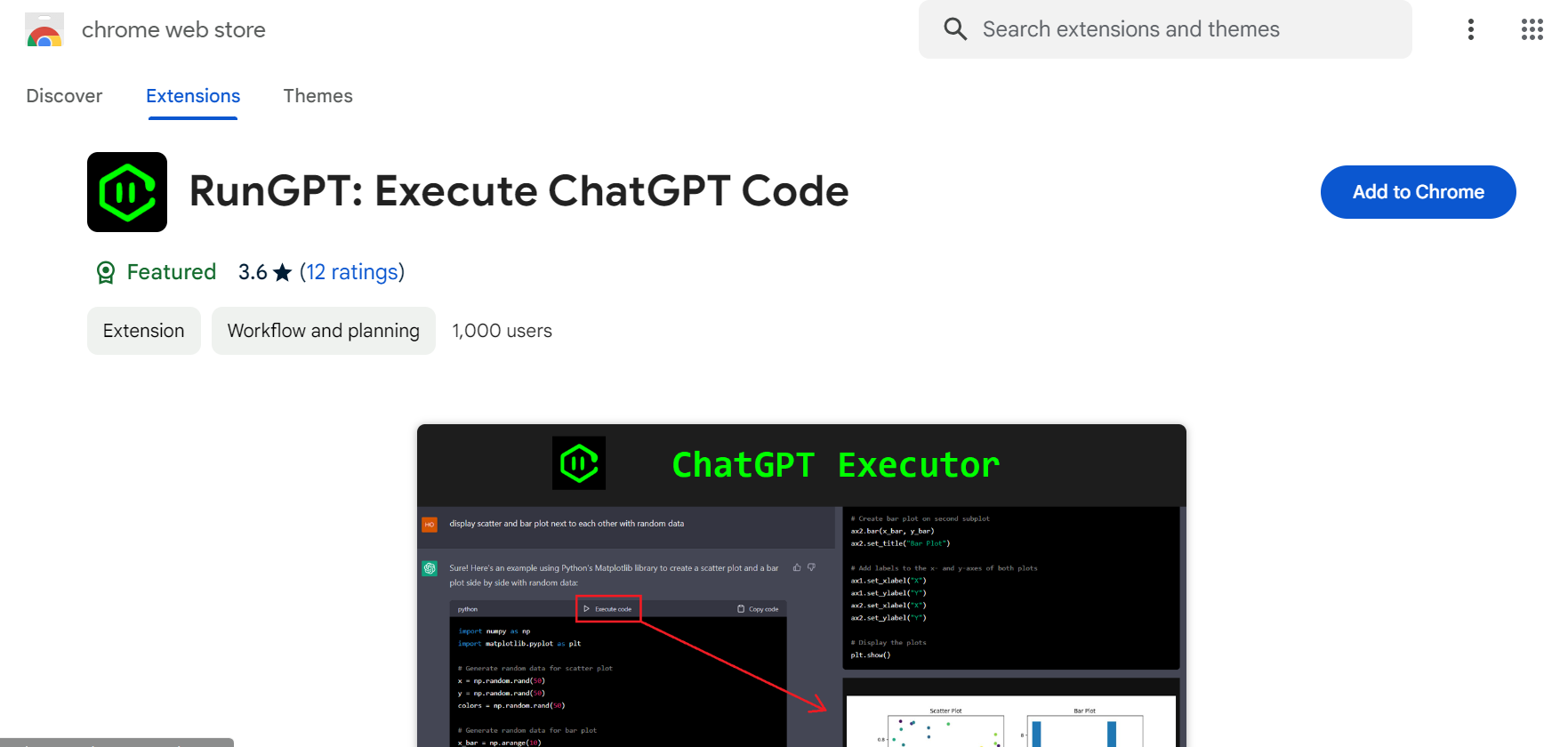Select the Extension category chip

click(x=143, y=330)
